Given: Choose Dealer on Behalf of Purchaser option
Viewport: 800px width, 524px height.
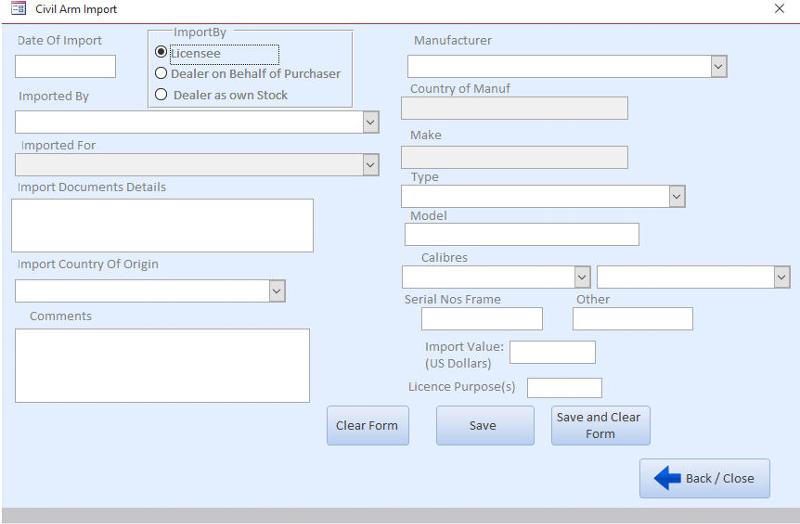Looking at the screenshot, I should click(x=161, y=73).
